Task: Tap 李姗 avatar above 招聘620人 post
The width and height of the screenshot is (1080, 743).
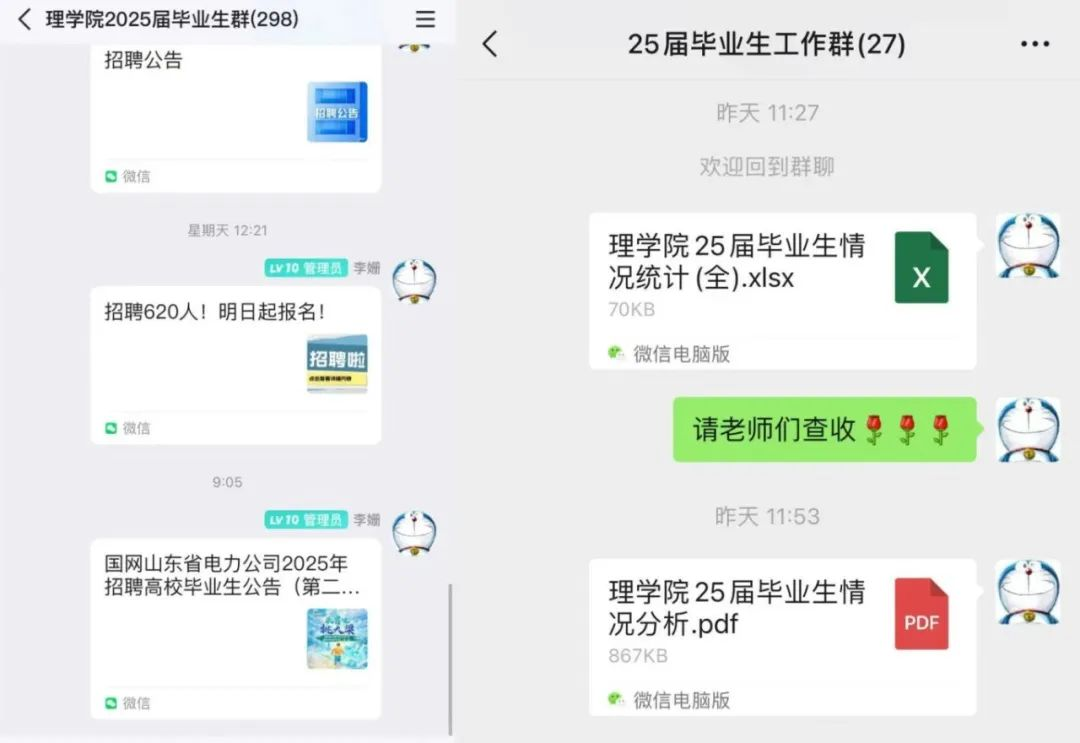Action: coord(414,281)
